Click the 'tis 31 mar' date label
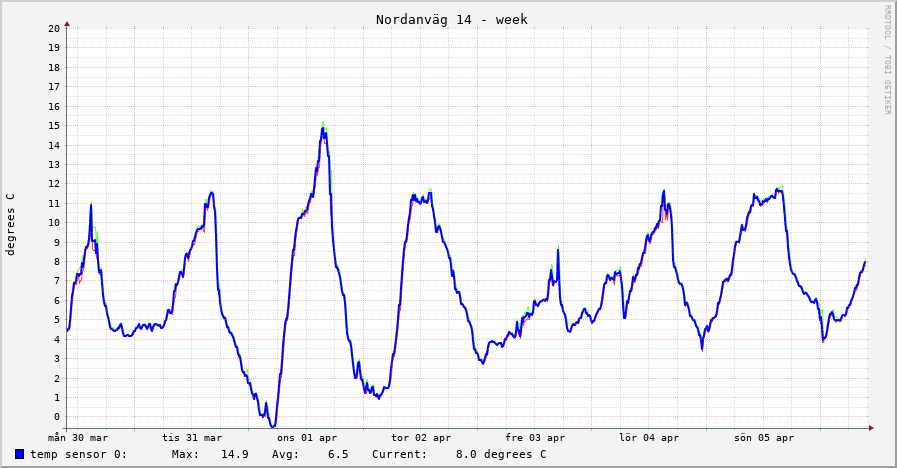This screenshot has width=897, height=468. coord(192,438)
